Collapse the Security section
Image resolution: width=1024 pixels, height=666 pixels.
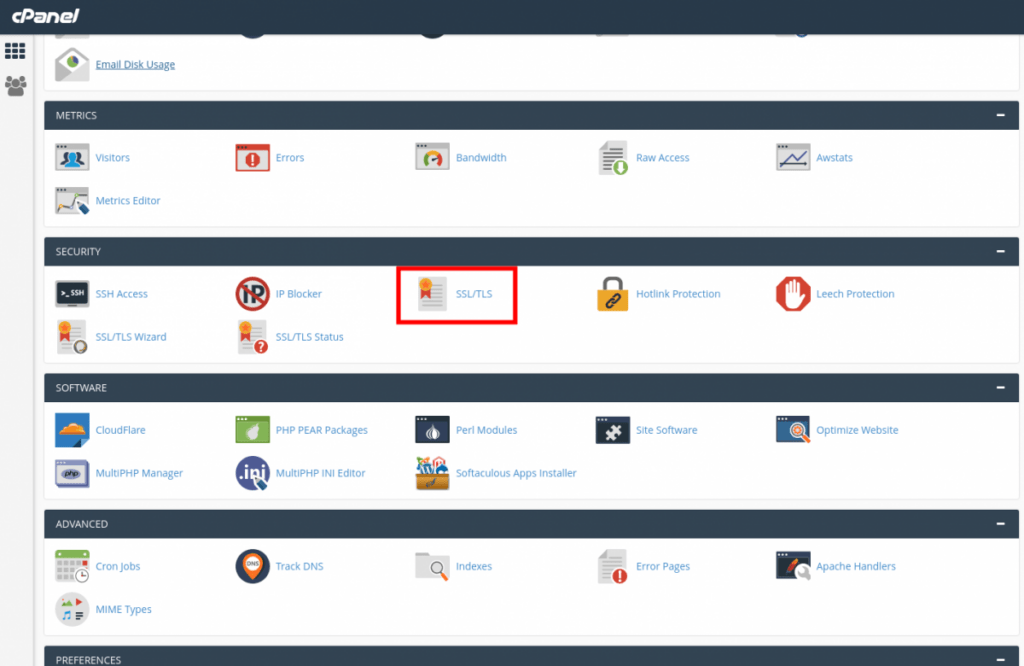pos(1000,251)
